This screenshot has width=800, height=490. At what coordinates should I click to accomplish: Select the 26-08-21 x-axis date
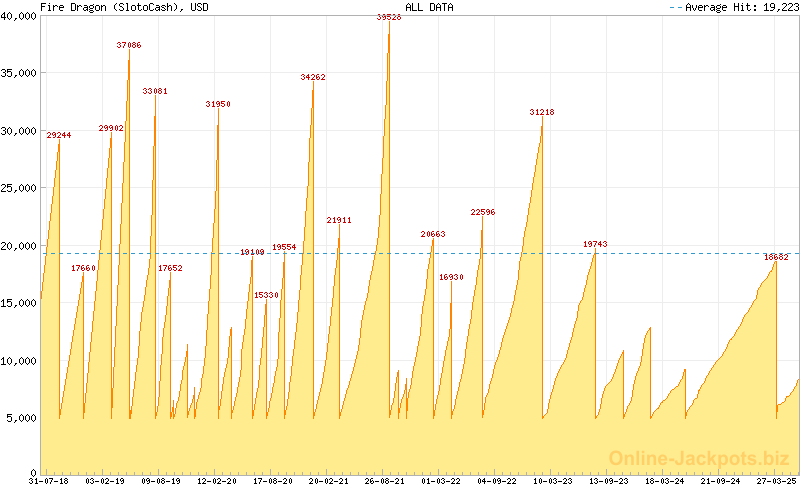click(385, 481)
